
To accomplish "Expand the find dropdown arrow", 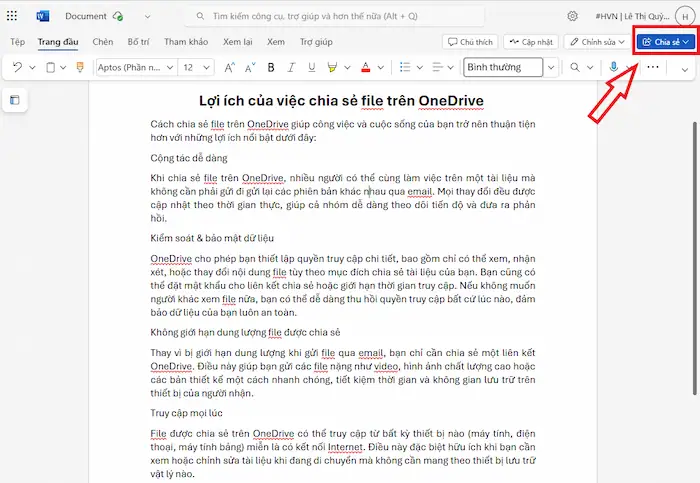I will (x=590, y=68).
